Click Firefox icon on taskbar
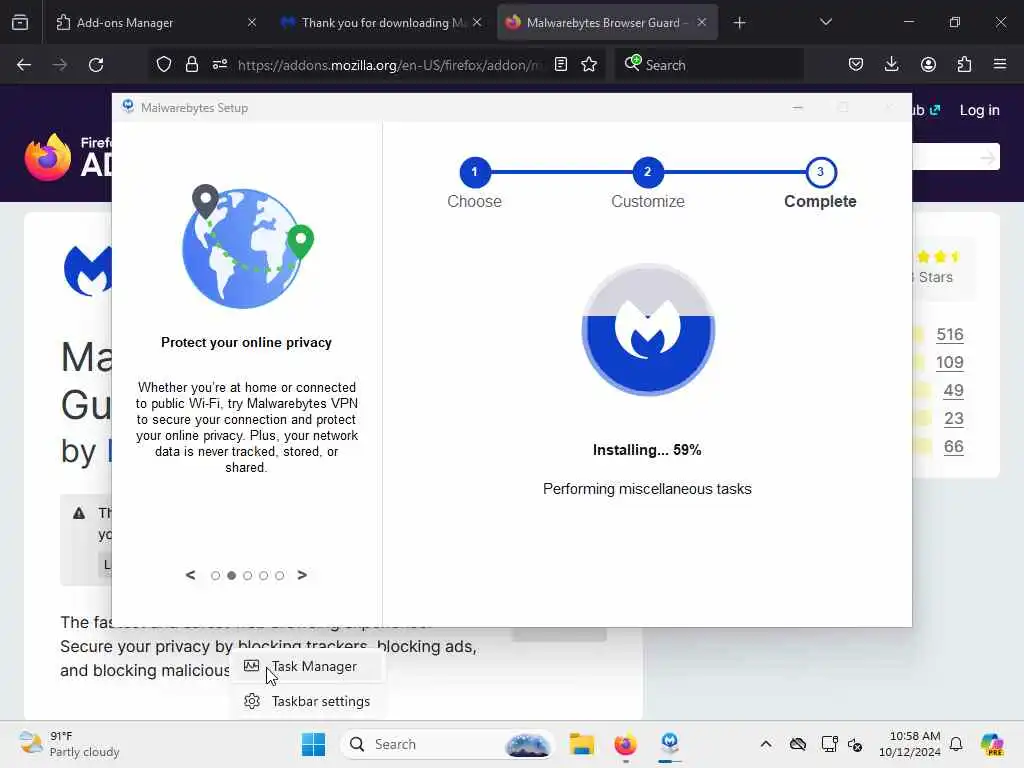 tap(626, 744)
